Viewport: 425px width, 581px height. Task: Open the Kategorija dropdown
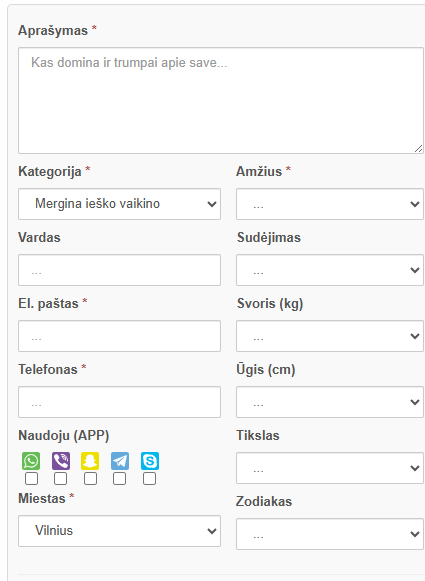[119, 204]
